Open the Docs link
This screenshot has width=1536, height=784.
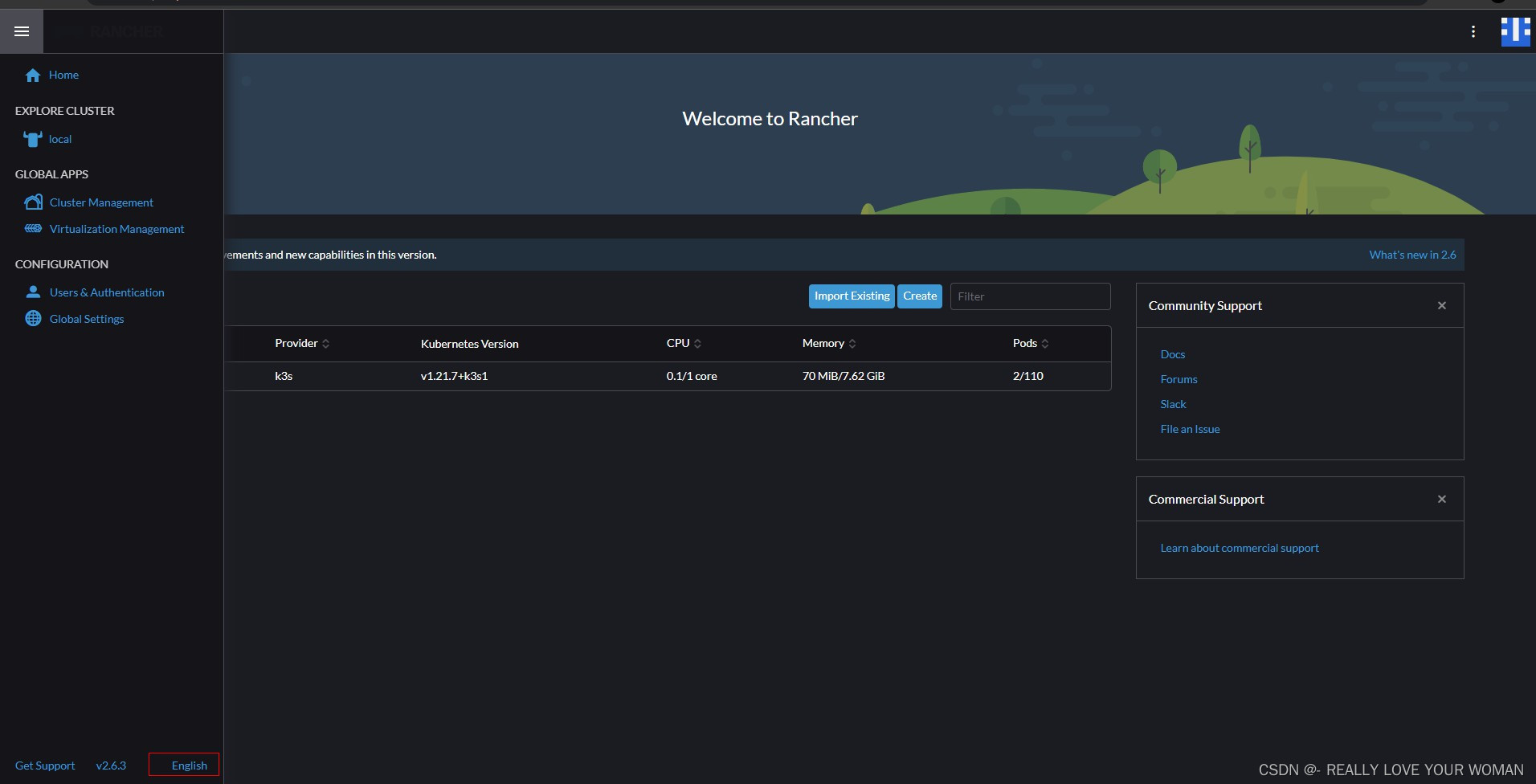click(1172, 354)
